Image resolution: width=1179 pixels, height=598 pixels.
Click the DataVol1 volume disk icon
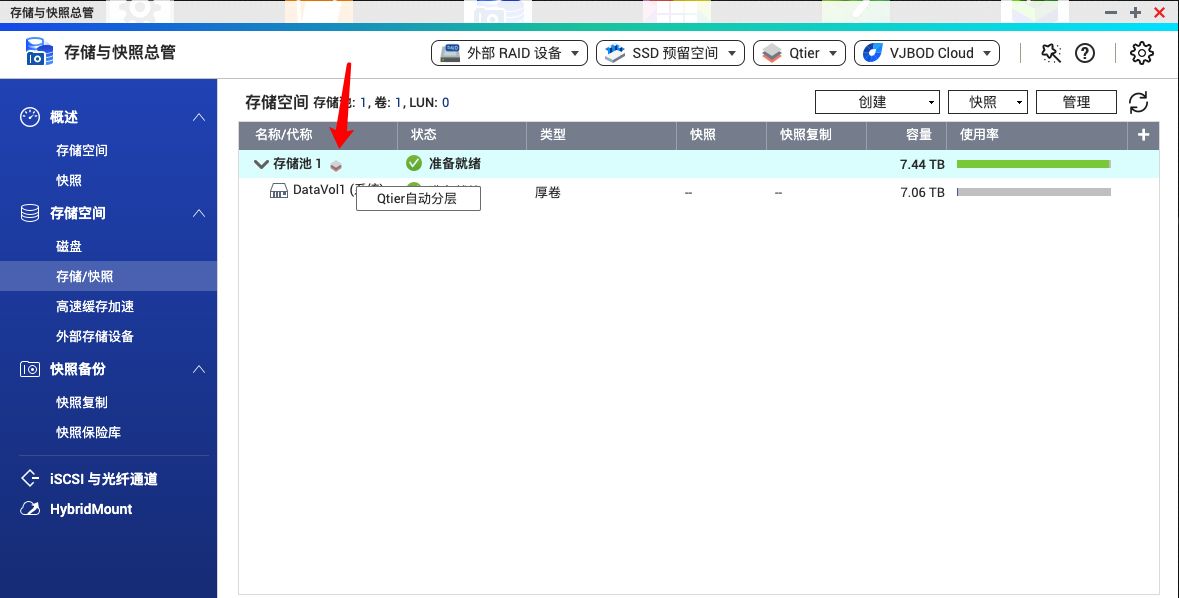pyautogui.click(x=279, y=191)
